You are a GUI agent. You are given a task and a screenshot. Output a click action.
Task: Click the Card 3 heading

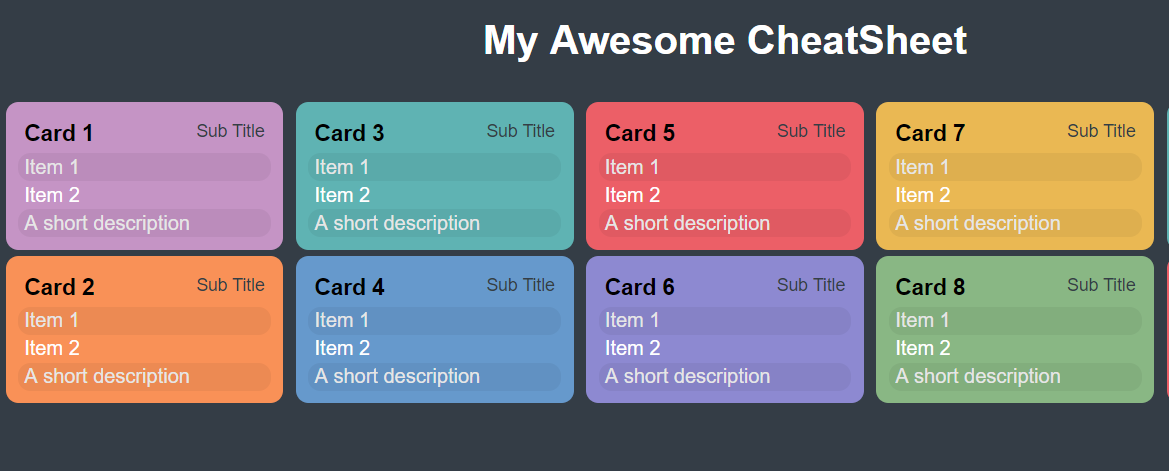coord(349,133)
